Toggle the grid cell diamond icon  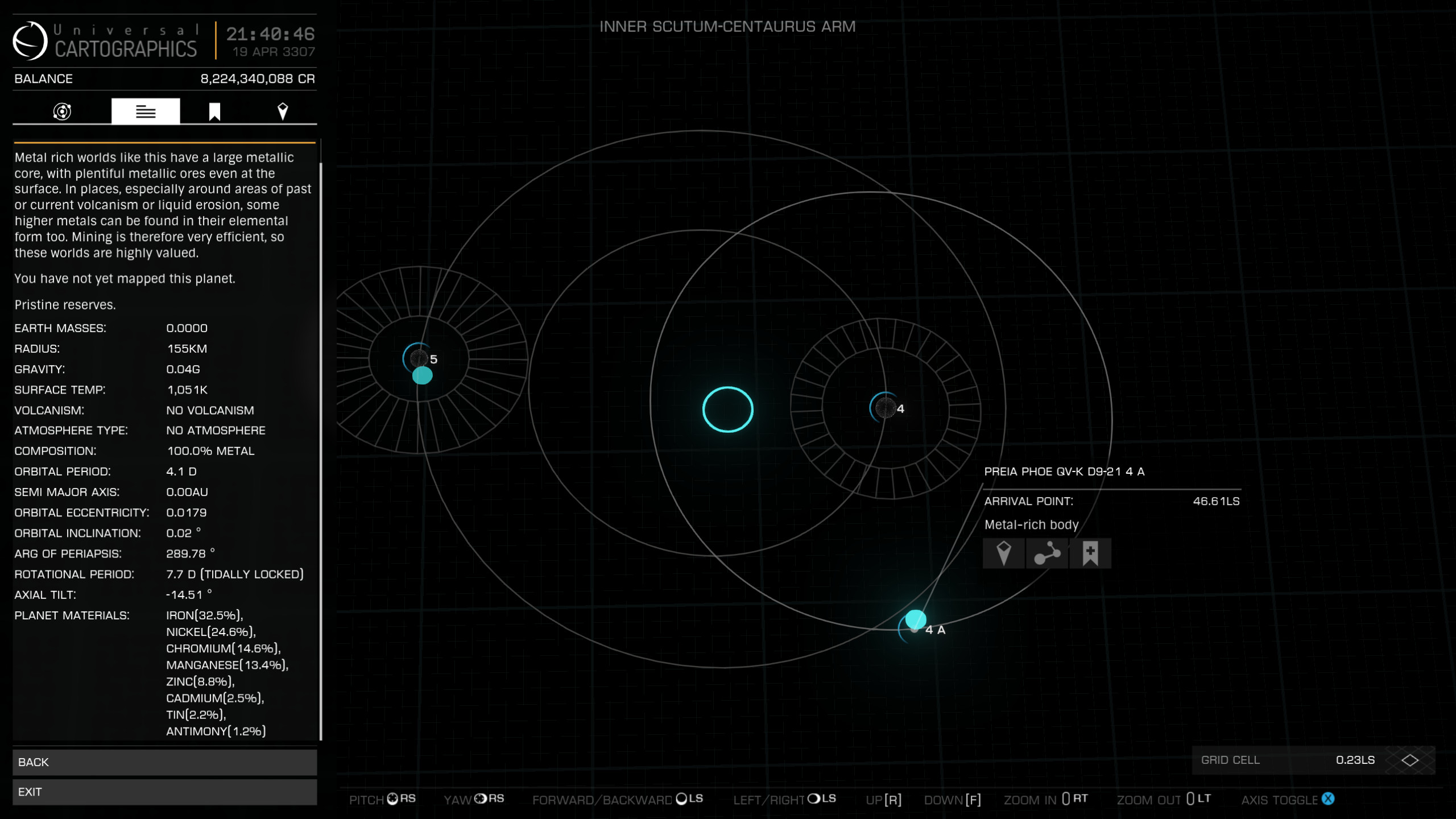click(x=1410, y=760)
